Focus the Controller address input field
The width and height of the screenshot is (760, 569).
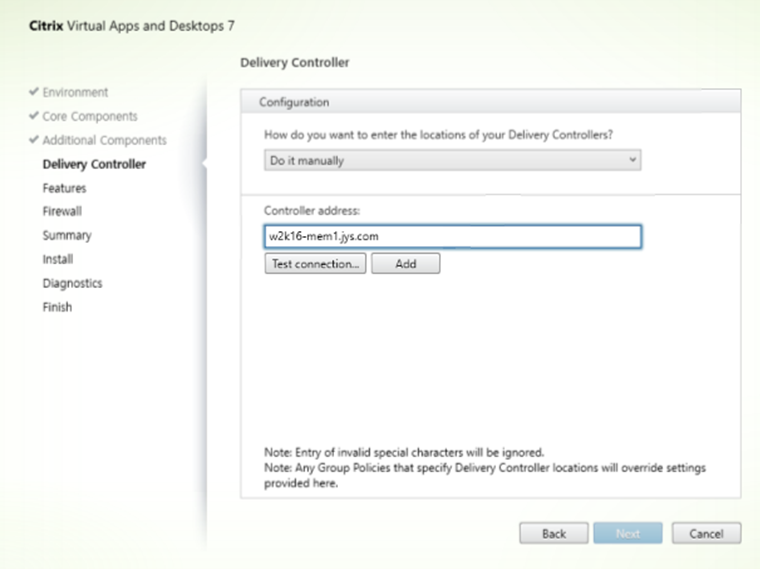(x=453, y=237)
